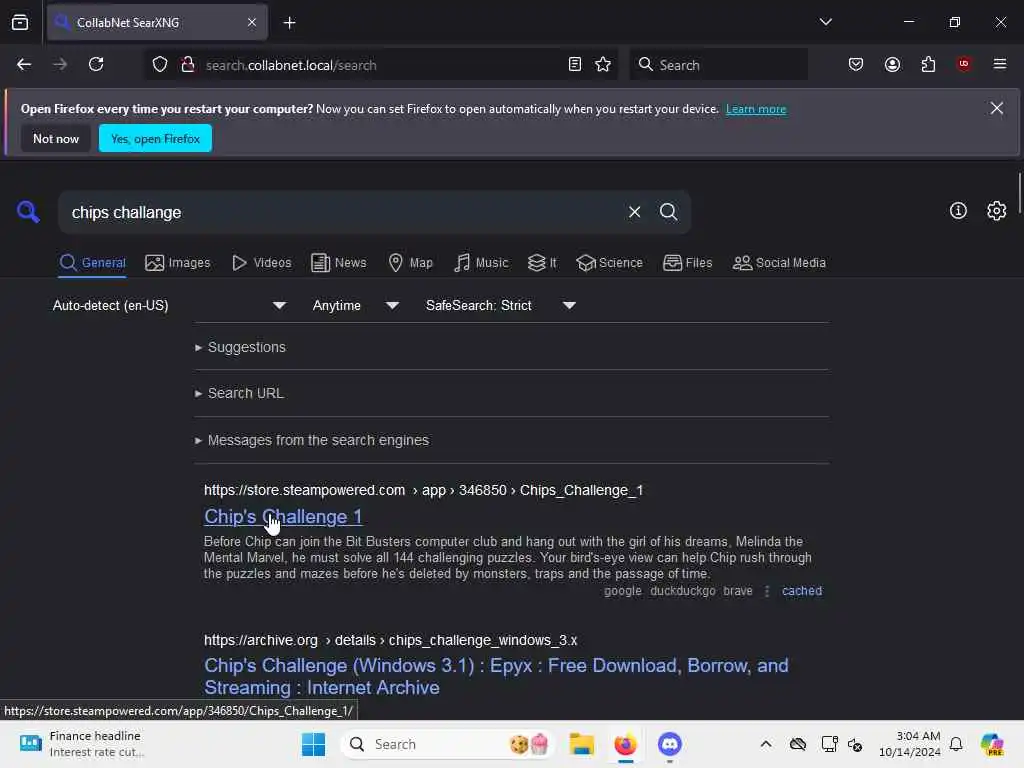List all tabs dropdown arrow

825,22
